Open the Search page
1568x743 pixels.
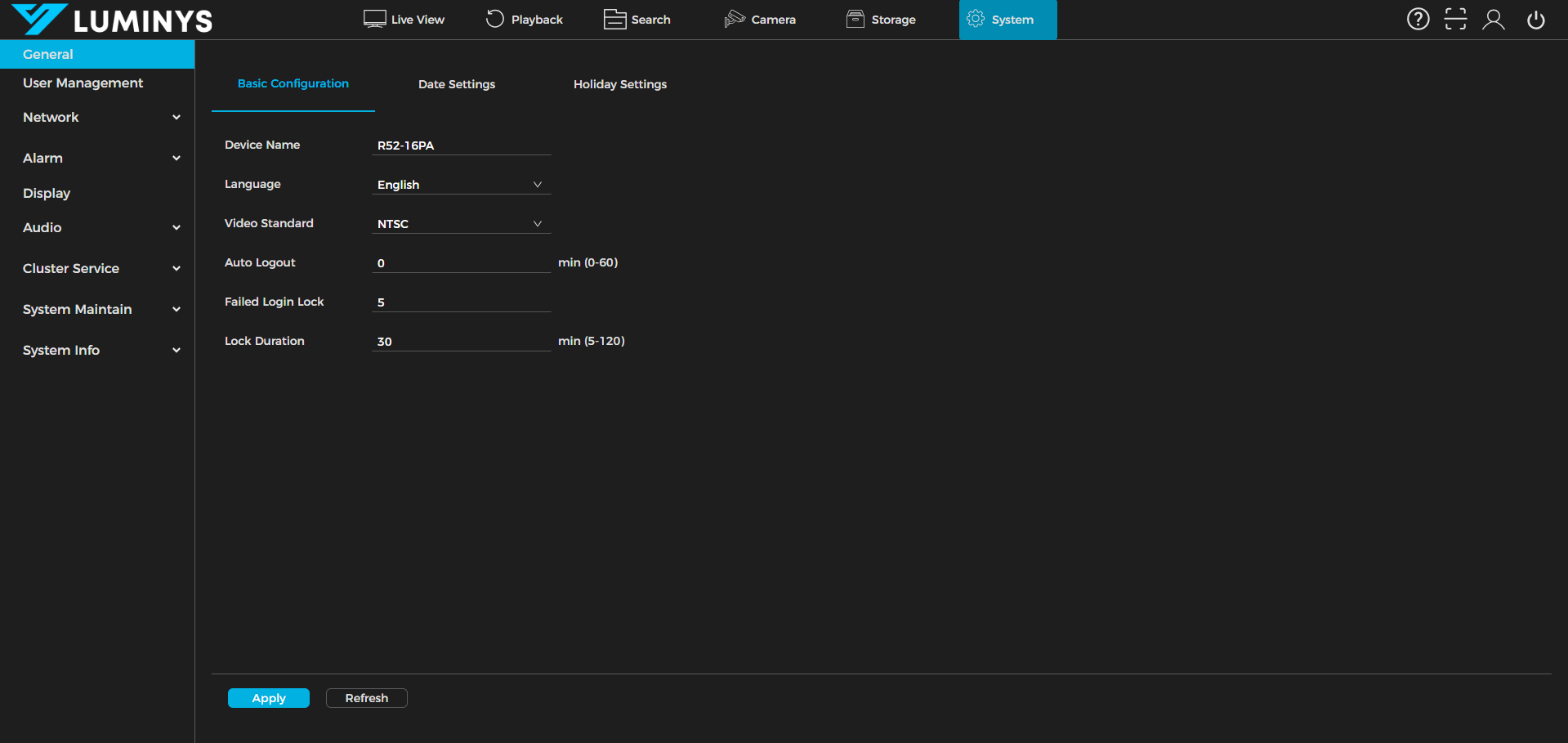click(637, 20)
